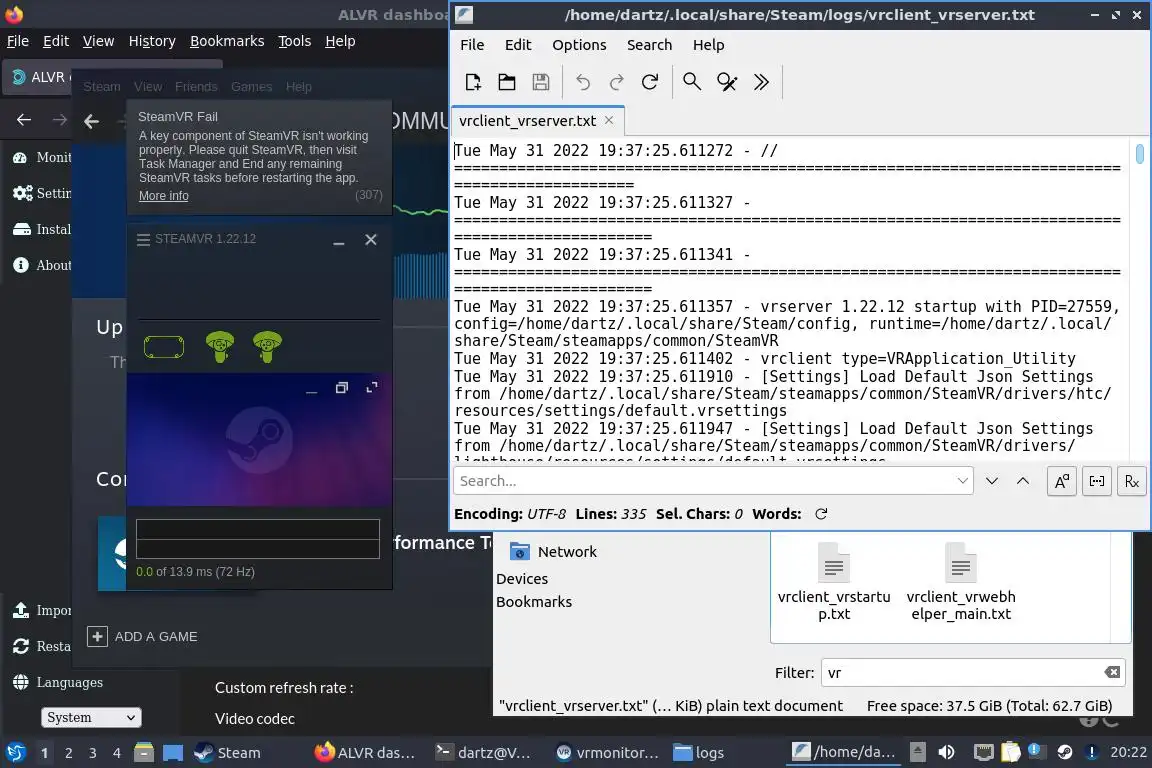Switch to workspace 2 in taskbar

tap(68, 753)
